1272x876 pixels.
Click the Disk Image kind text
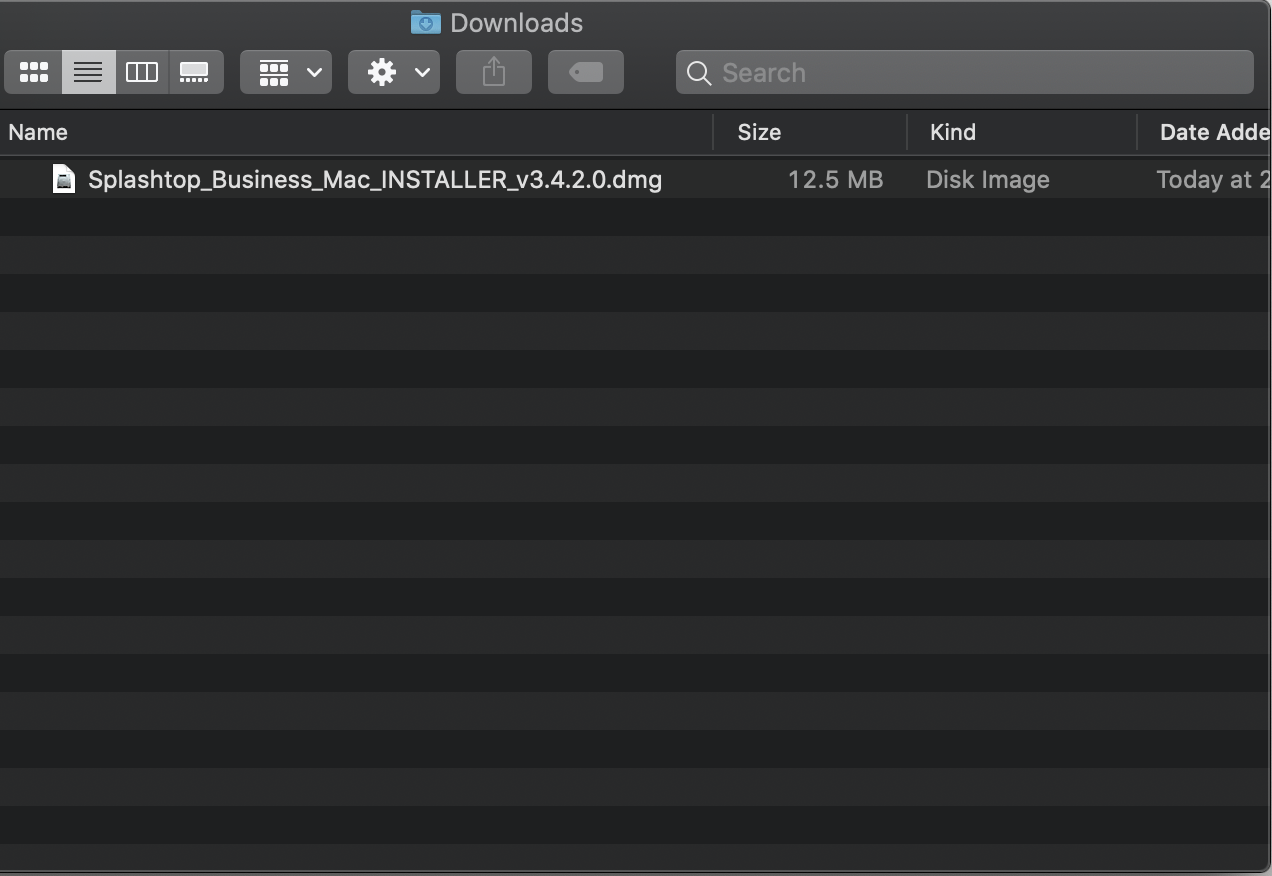pyautogui.click(x=987, y=180)
